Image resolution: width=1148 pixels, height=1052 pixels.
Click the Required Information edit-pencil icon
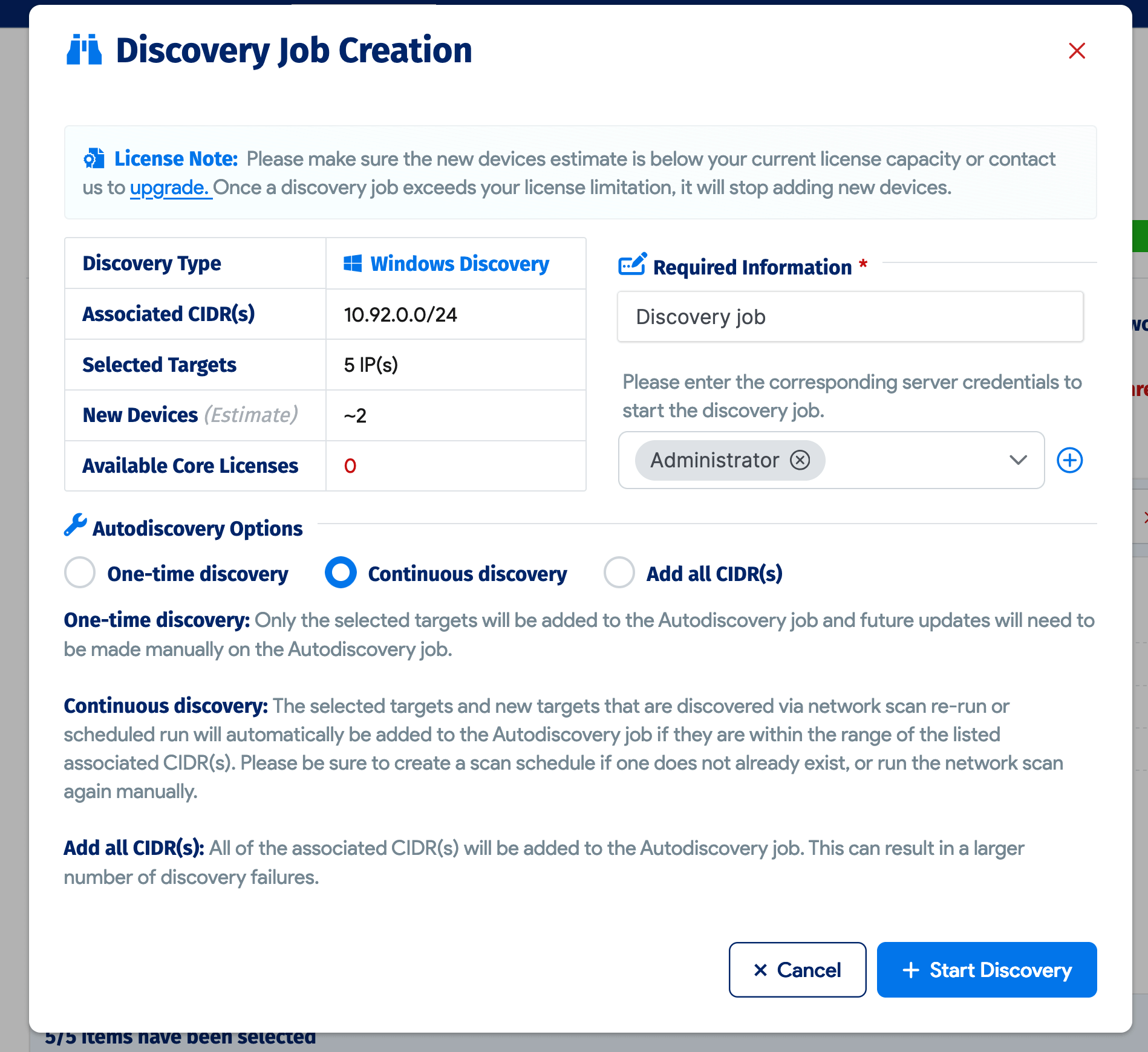632,264
